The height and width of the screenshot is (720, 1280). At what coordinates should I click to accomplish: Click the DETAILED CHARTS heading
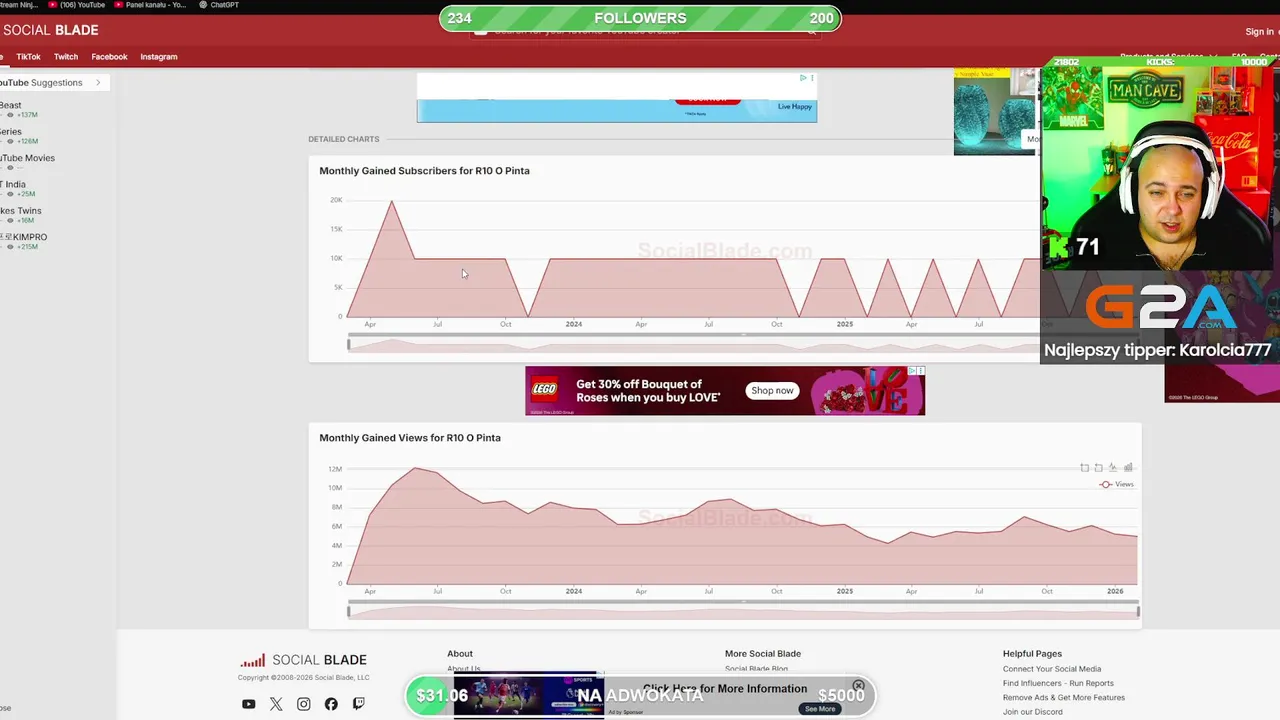(x=343, y=139)
